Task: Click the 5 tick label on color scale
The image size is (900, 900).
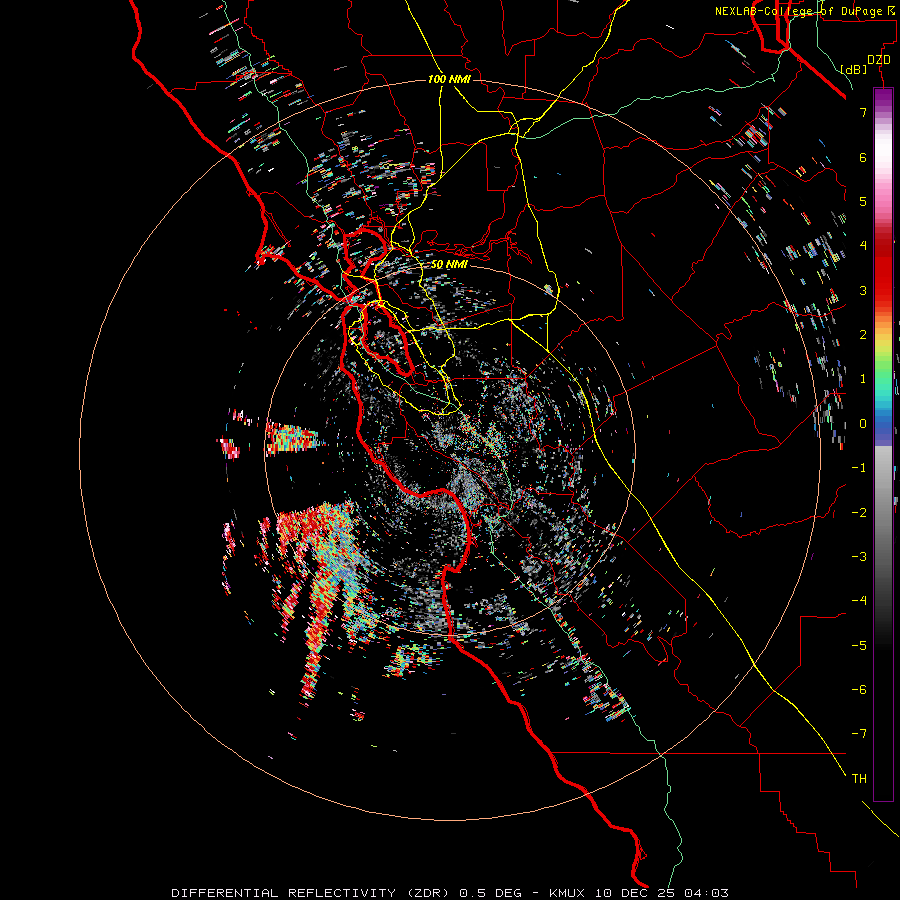Action: (x=863, y=201)
